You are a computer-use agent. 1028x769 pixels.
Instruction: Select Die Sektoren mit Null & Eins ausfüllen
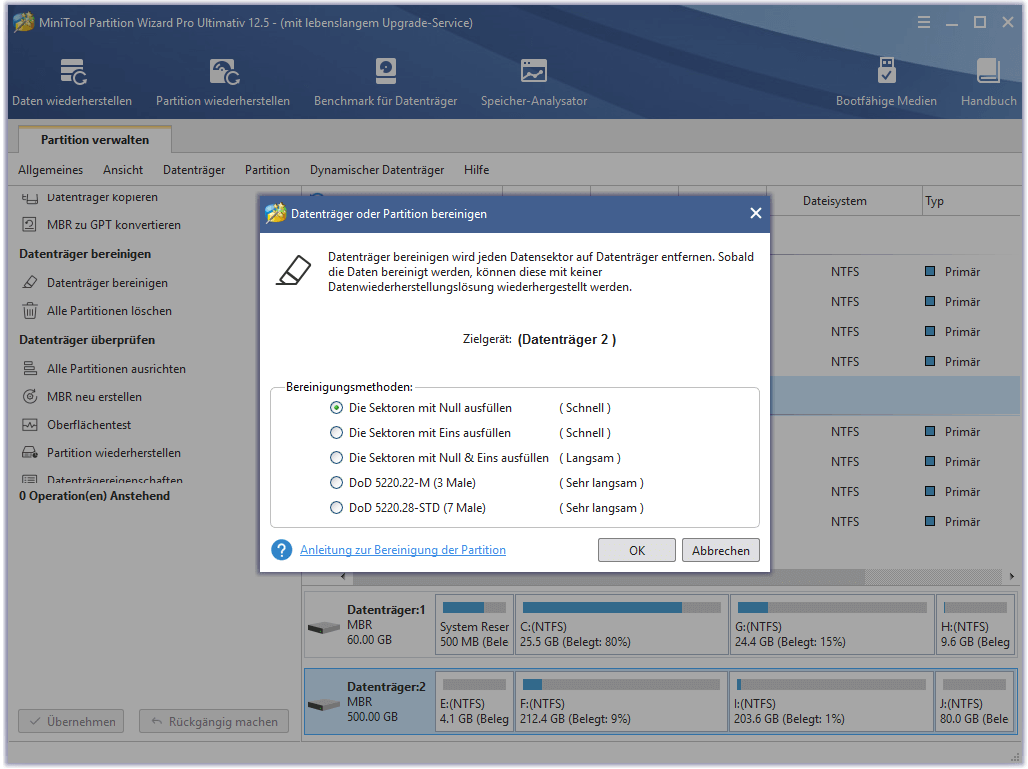point(336,458)
